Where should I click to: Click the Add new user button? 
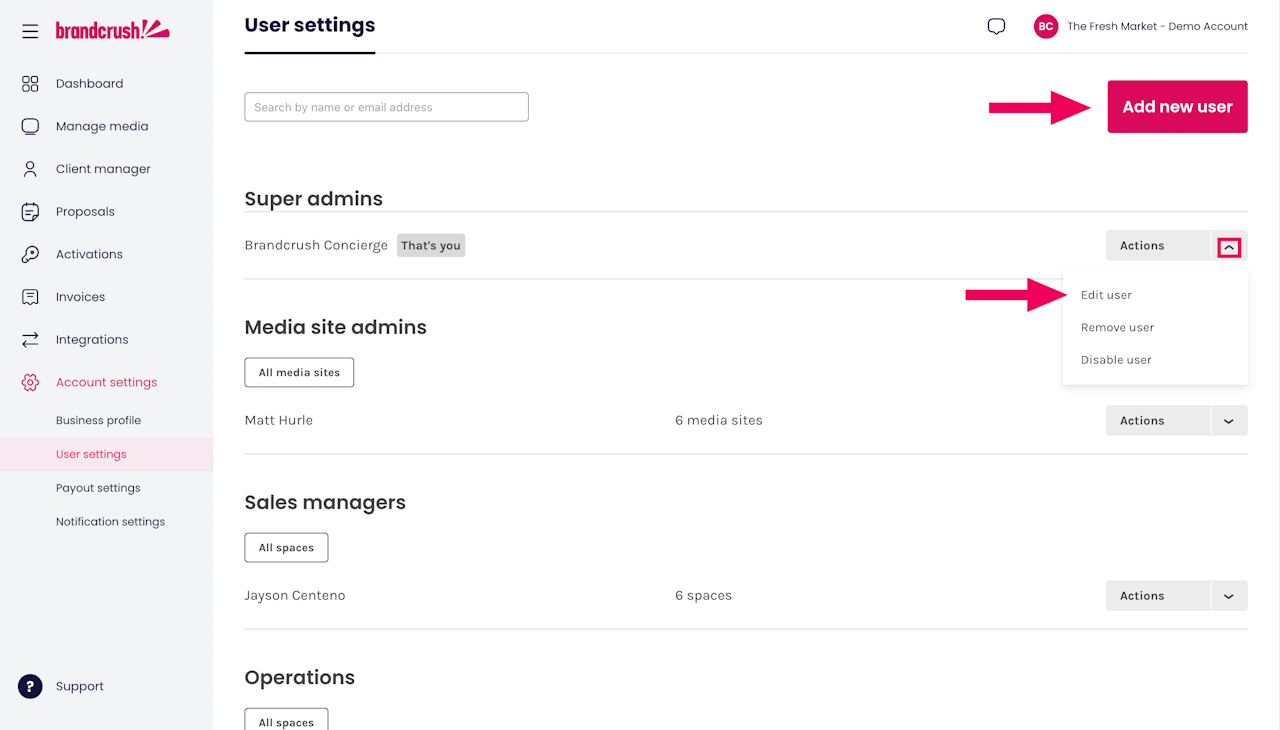click(x=1177, y=107)
